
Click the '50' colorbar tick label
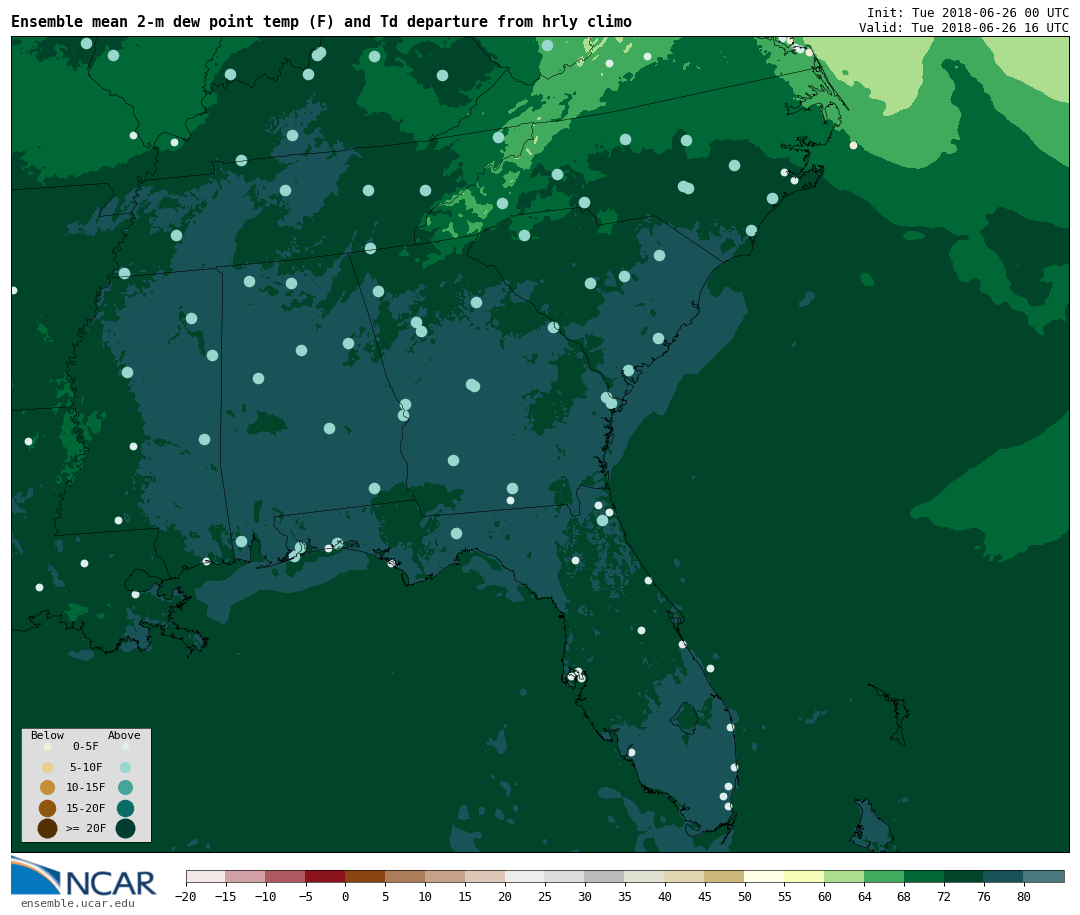click(x=745, y=896)
